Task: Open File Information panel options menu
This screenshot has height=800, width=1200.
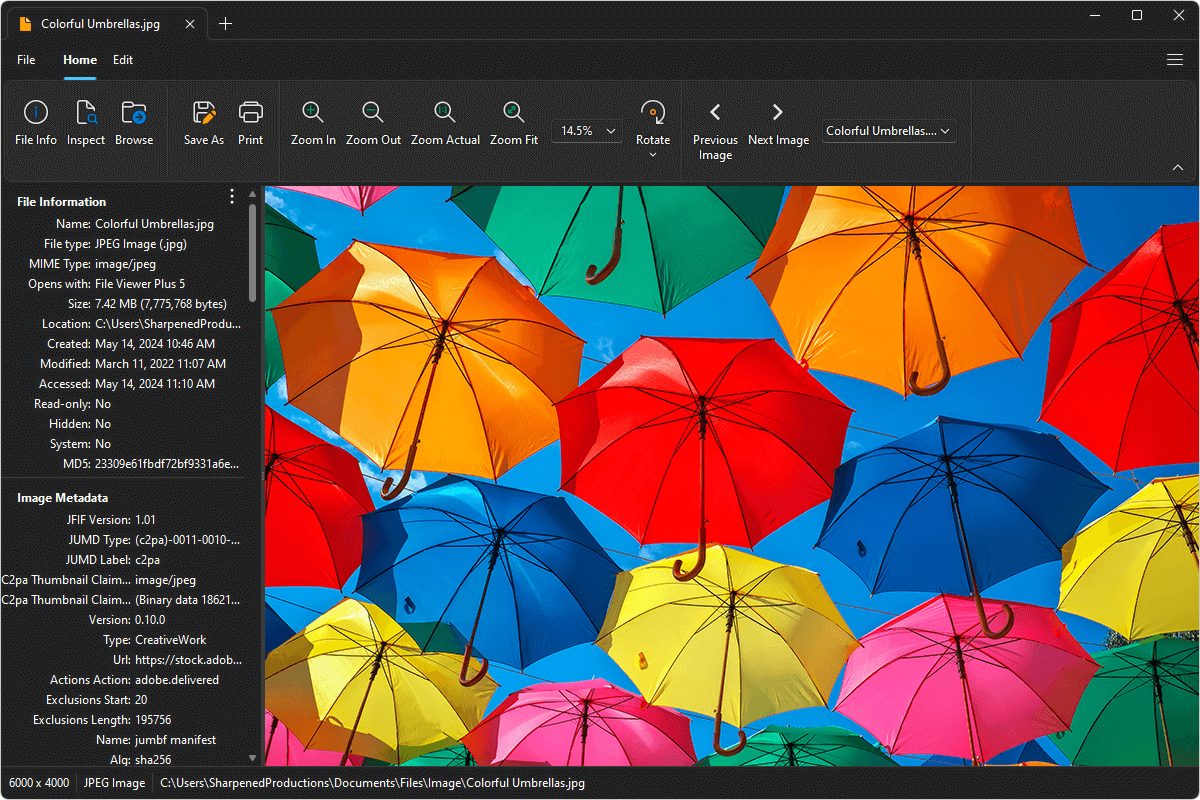Action: pos(232,197)
